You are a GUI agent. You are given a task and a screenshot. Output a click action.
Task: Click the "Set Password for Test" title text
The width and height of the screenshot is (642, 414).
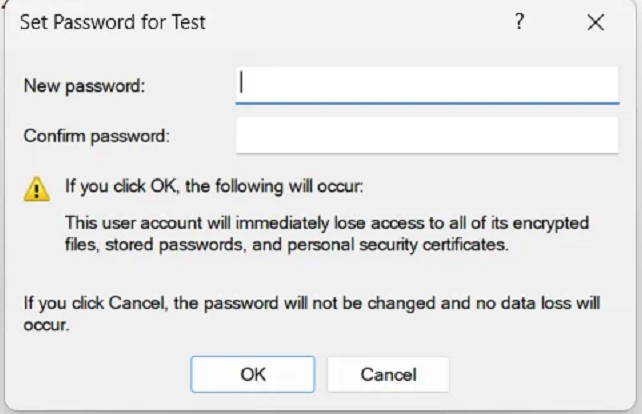click(x=113, y=22)
